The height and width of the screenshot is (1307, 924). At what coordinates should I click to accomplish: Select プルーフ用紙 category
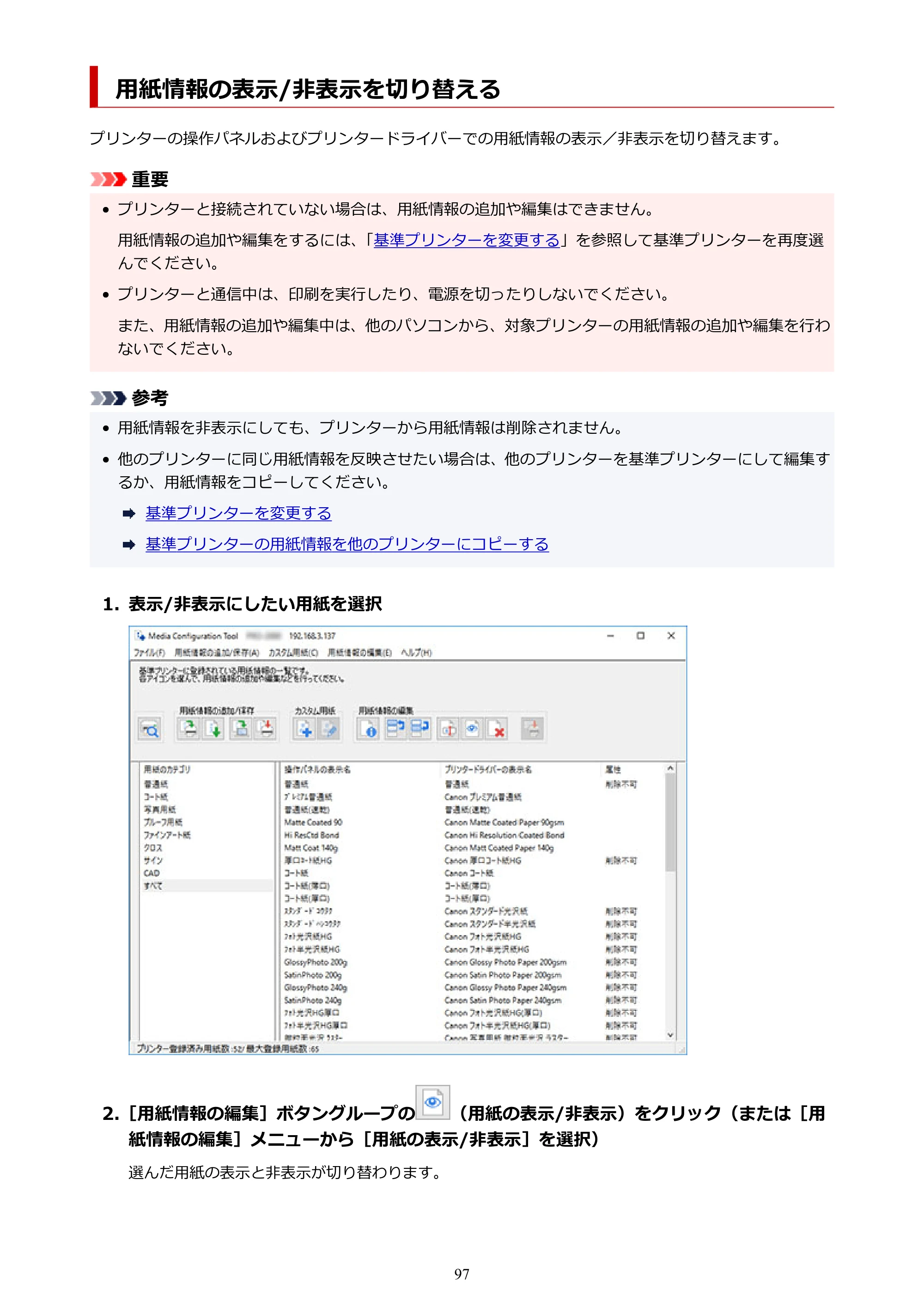163,822
